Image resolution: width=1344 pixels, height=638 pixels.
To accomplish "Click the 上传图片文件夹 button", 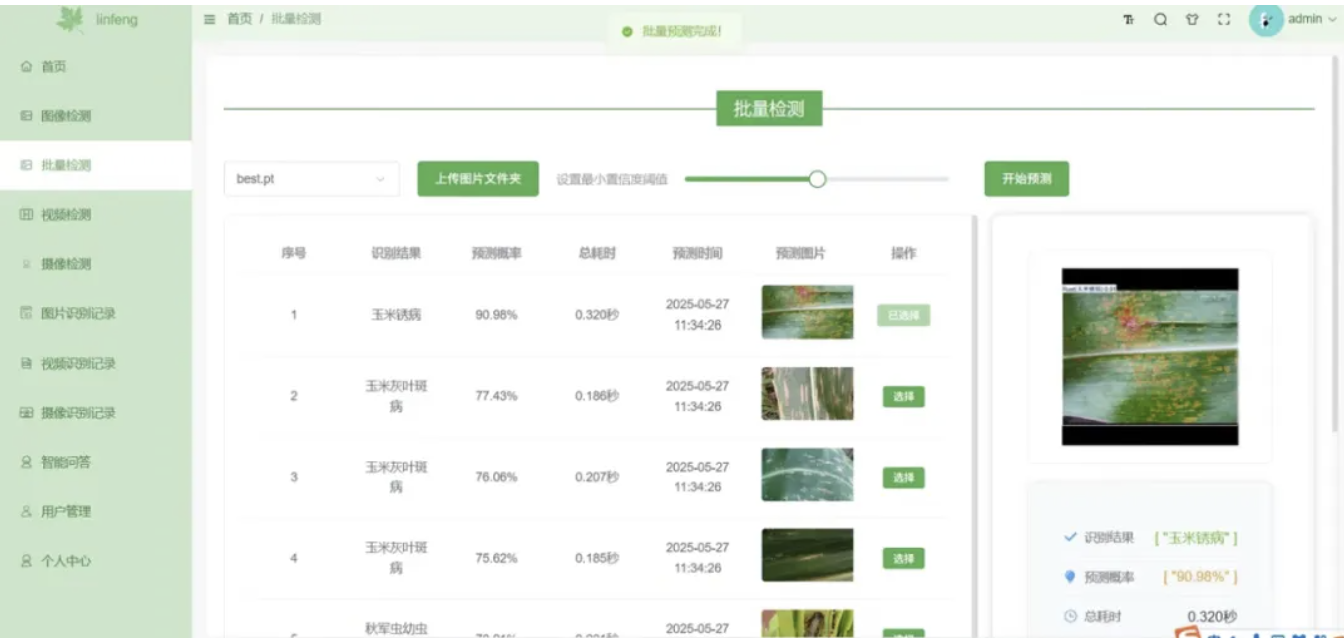I will (x=478, y=179).
